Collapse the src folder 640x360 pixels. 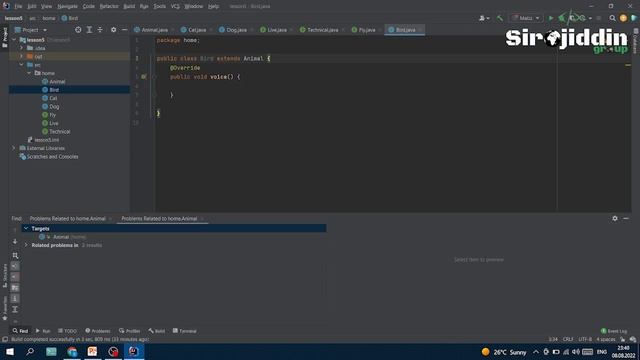coord(22,65)
